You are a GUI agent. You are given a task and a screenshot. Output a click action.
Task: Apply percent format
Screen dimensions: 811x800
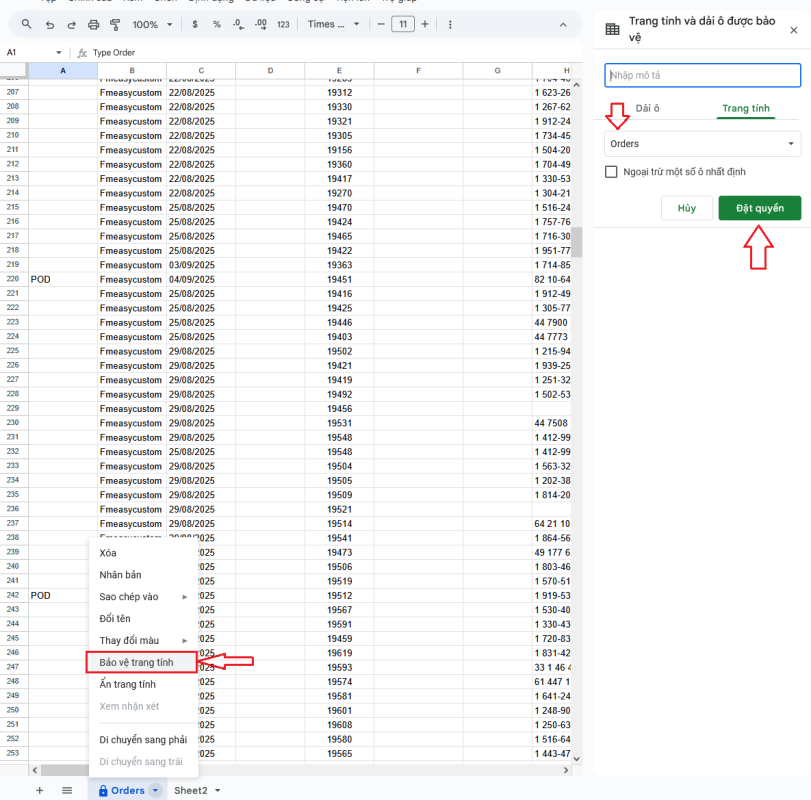click(216, 24)
